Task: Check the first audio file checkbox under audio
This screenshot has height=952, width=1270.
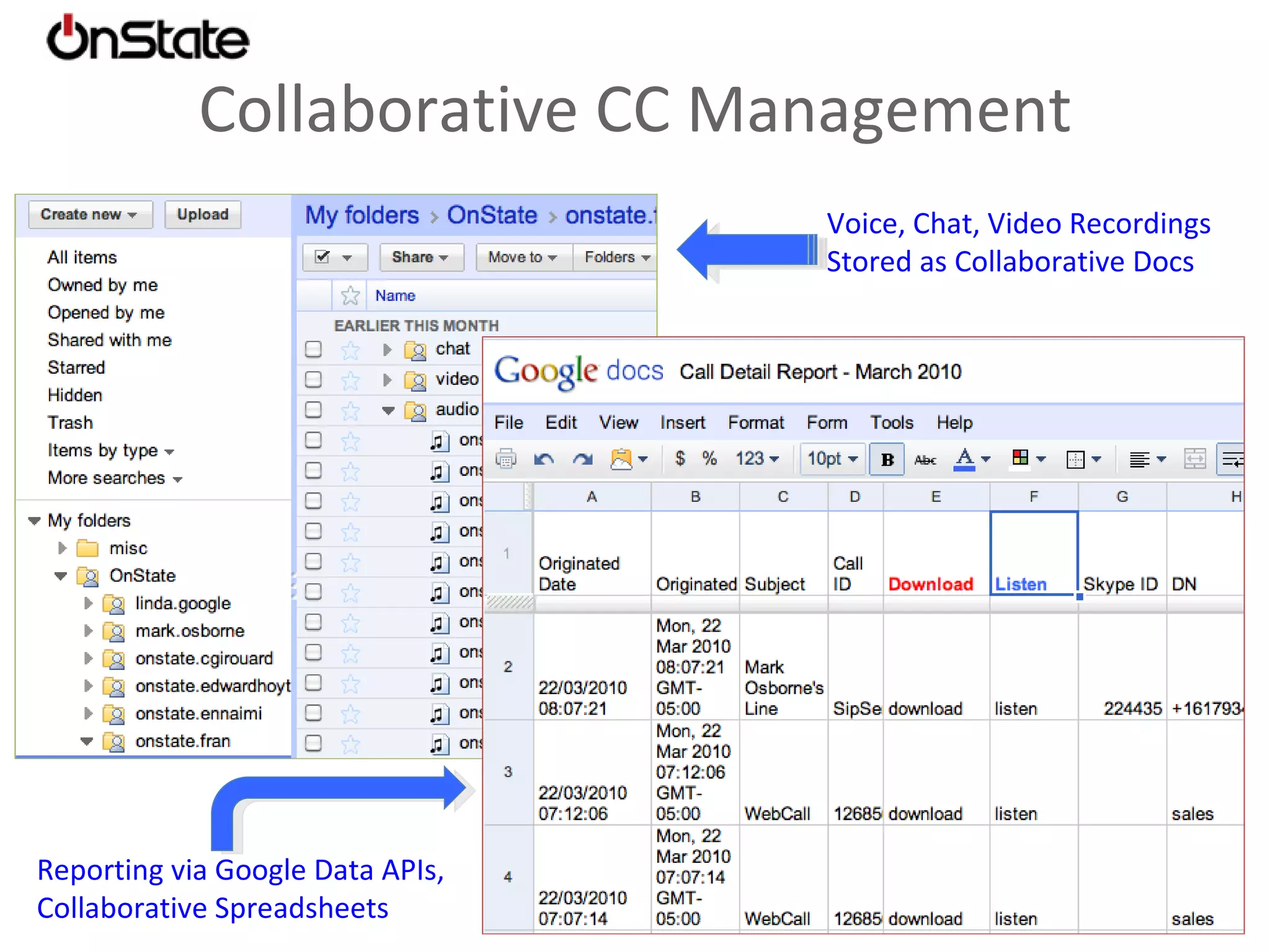Action: point(313,440)
